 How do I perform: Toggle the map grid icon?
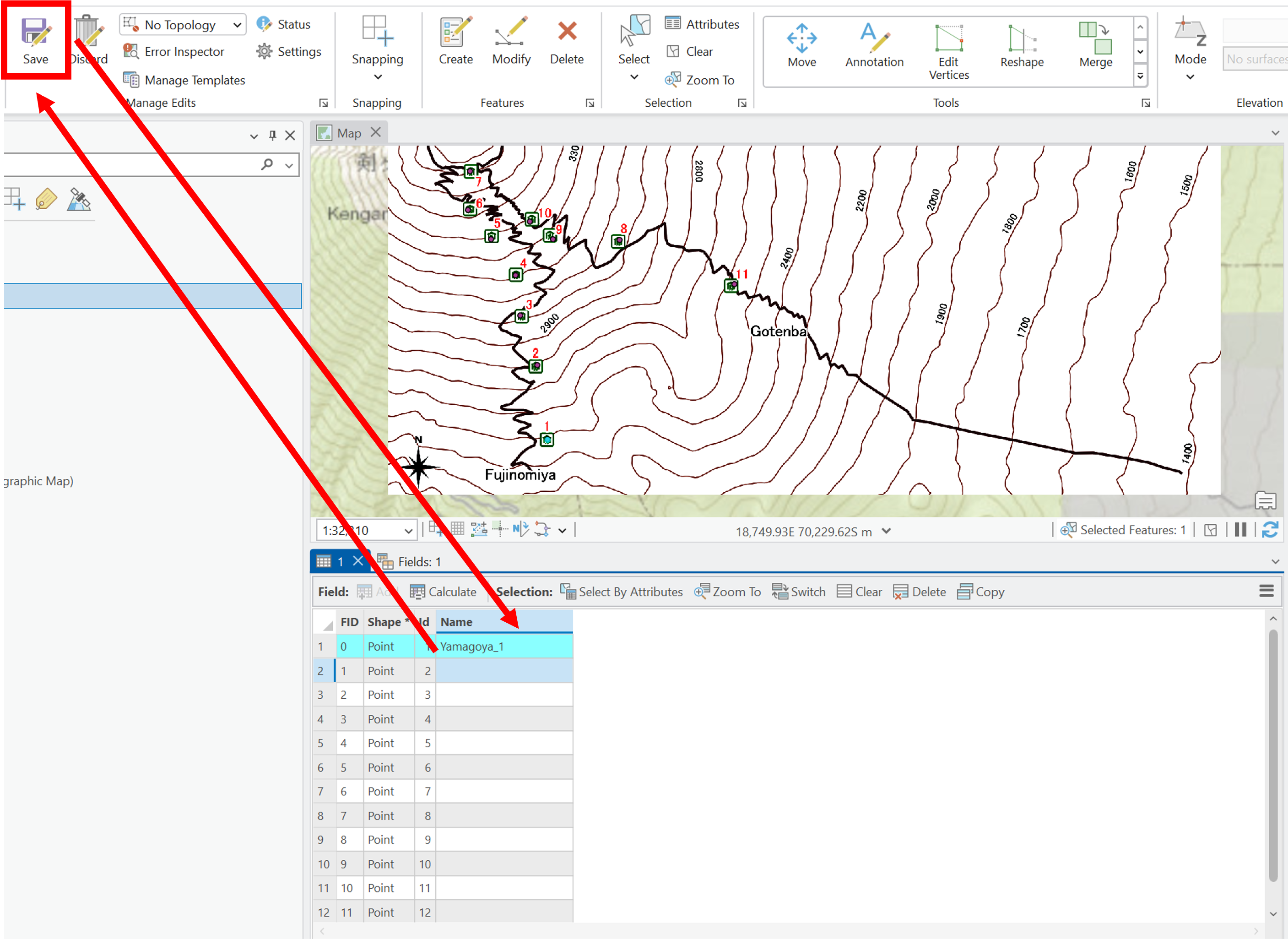[458, 529]
